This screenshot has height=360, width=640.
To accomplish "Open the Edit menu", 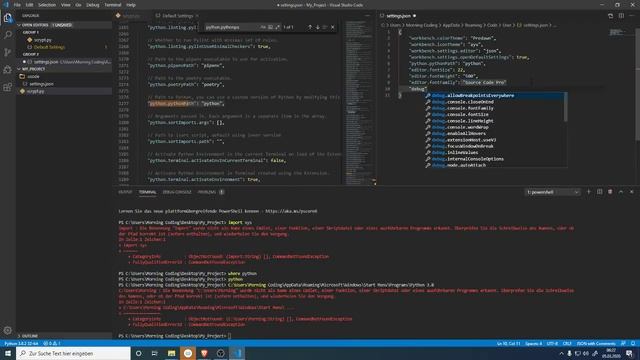I will [29, 5].
